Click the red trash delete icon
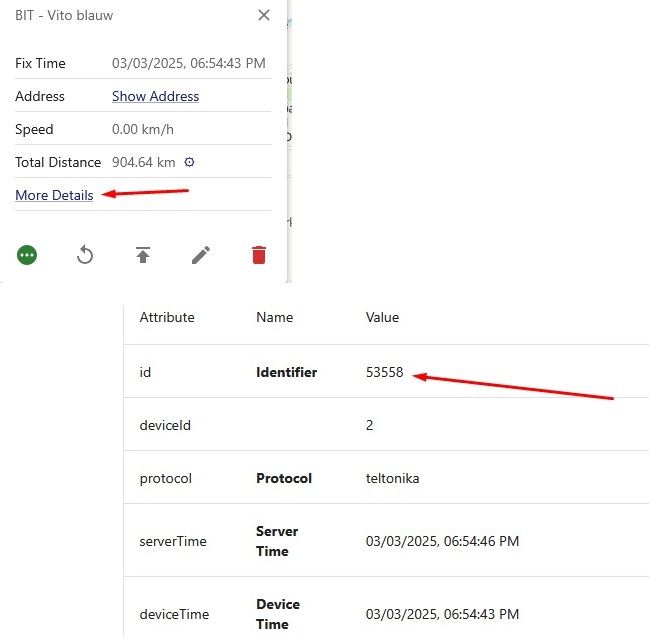Image resolution: width=649 pixels, height=644 pixels. click(x=259, y=255)
